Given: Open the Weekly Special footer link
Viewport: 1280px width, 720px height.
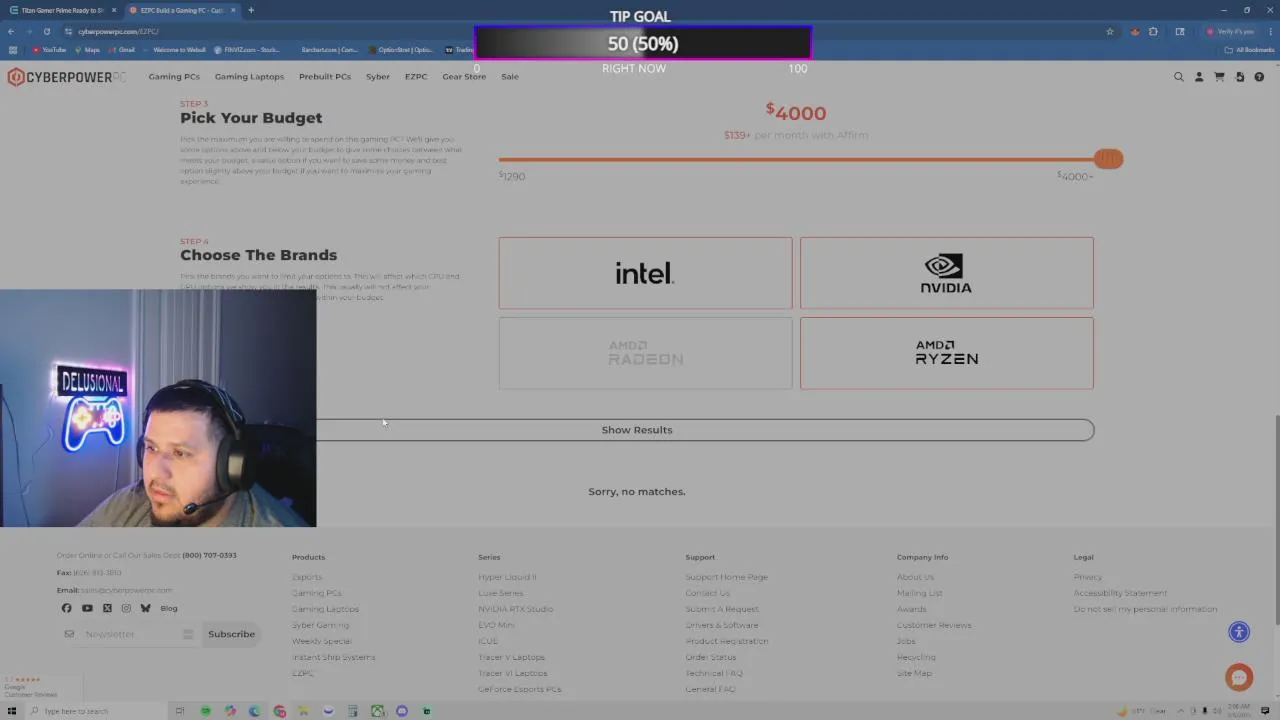Looking at the screenshot, I should [x=322, y=641].
